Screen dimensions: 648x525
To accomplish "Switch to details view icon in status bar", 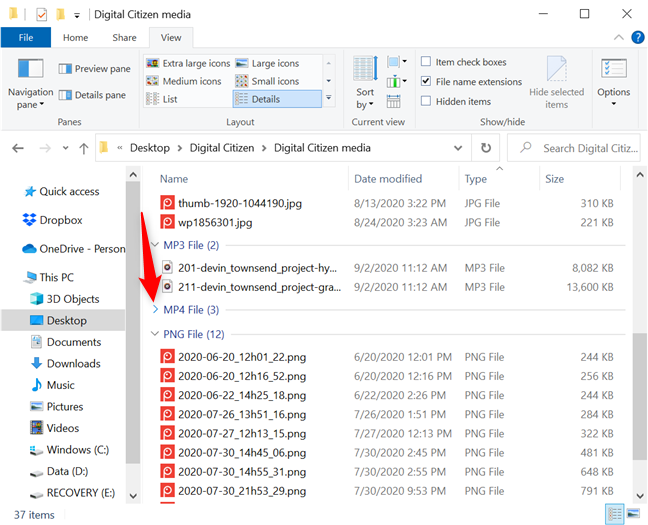I will (x=615, y=514).
